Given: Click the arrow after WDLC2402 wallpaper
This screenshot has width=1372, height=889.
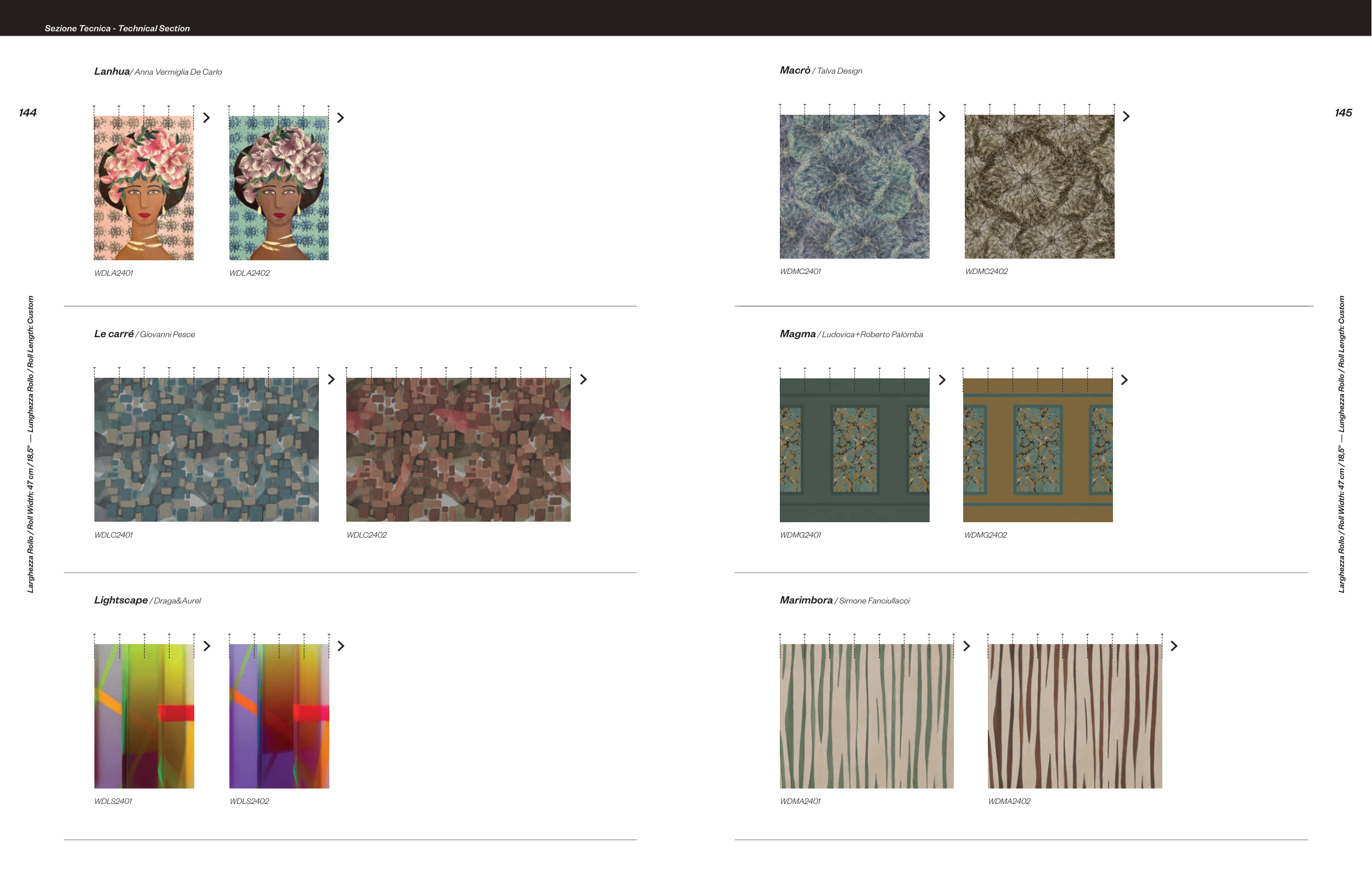Looking at the screenshot, I should [x=583, y=379].
